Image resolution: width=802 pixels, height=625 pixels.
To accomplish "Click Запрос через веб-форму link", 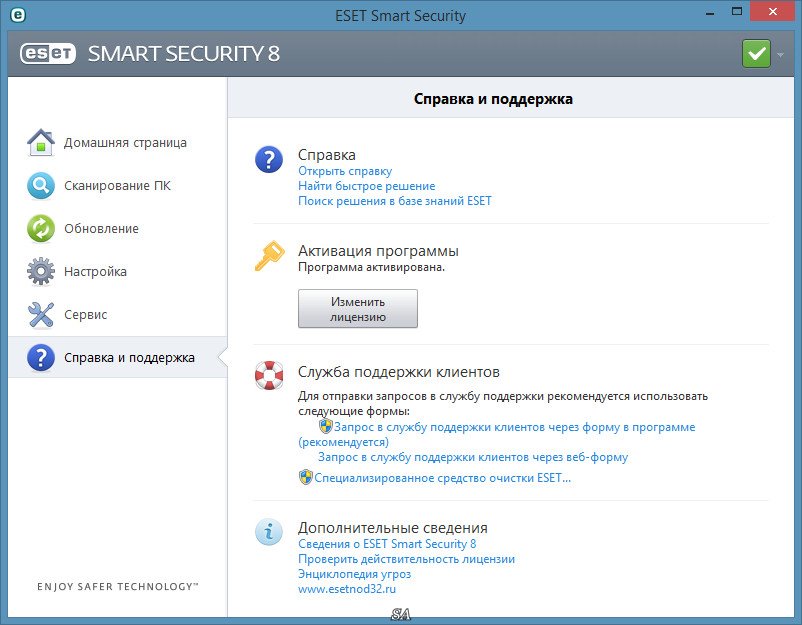I will [x=473, y=457].
